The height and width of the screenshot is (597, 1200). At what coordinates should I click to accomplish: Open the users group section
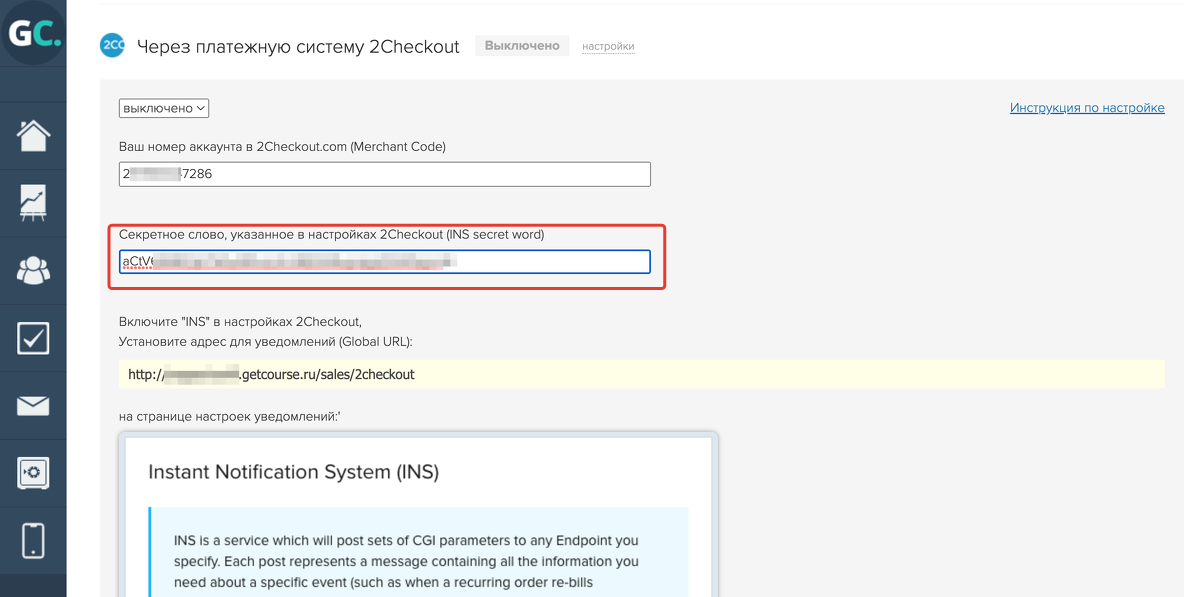click(x=33, y=271)
